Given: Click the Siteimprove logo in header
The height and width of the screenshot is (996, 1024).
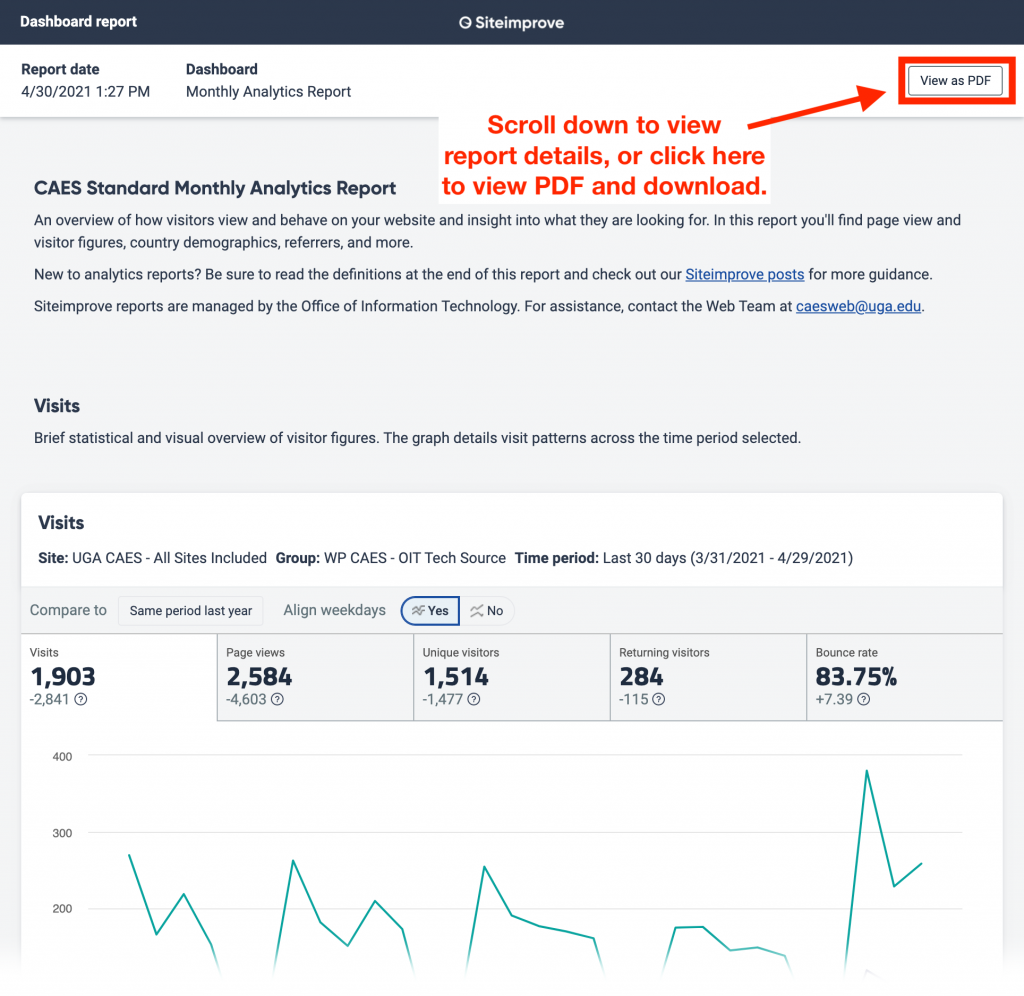Looking at the screenshot, I should [x=511, y=22].
